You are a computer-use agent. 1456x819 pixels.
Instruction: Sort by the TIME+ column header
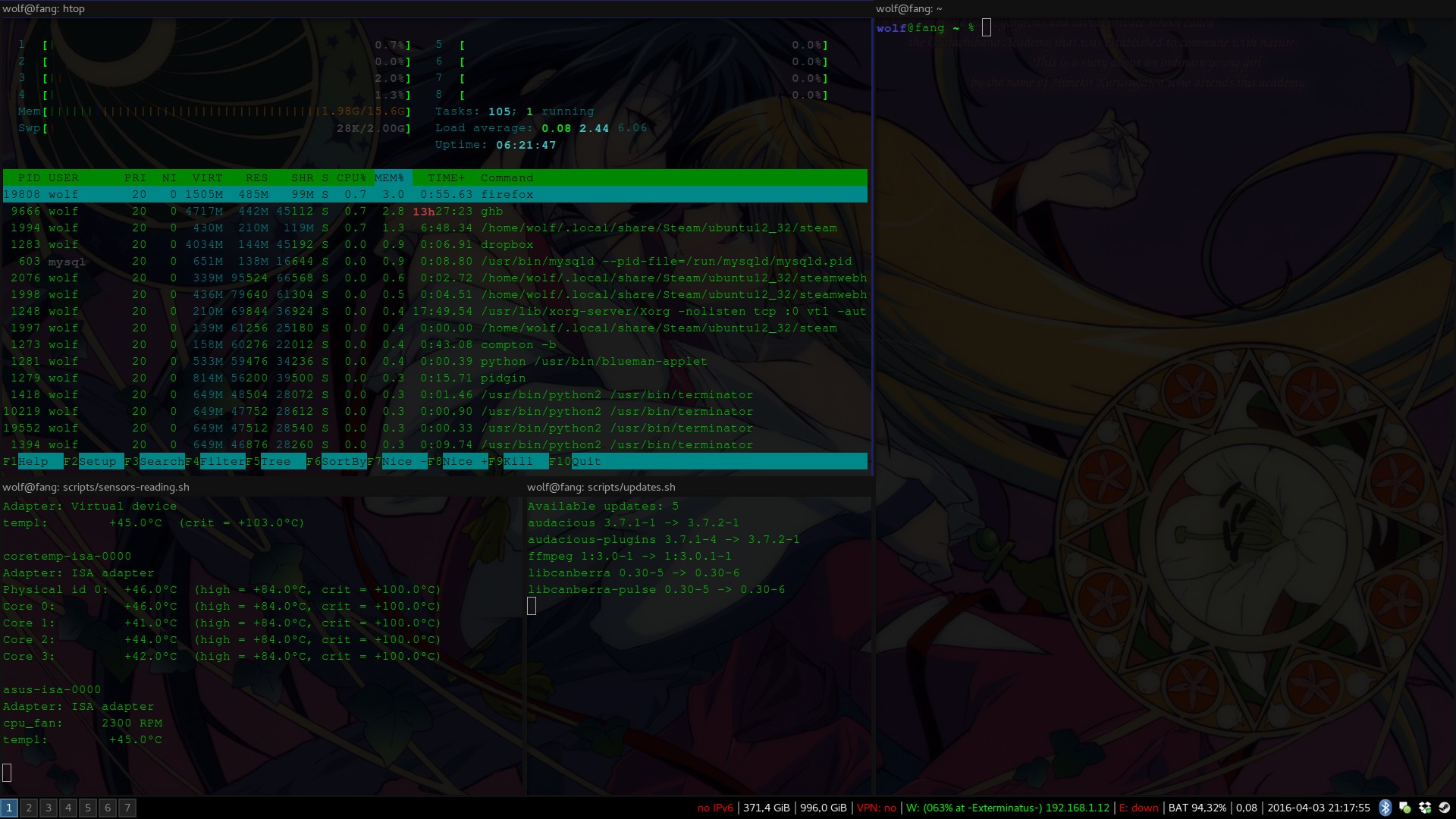pyautogui.click(x=446, y=177)
